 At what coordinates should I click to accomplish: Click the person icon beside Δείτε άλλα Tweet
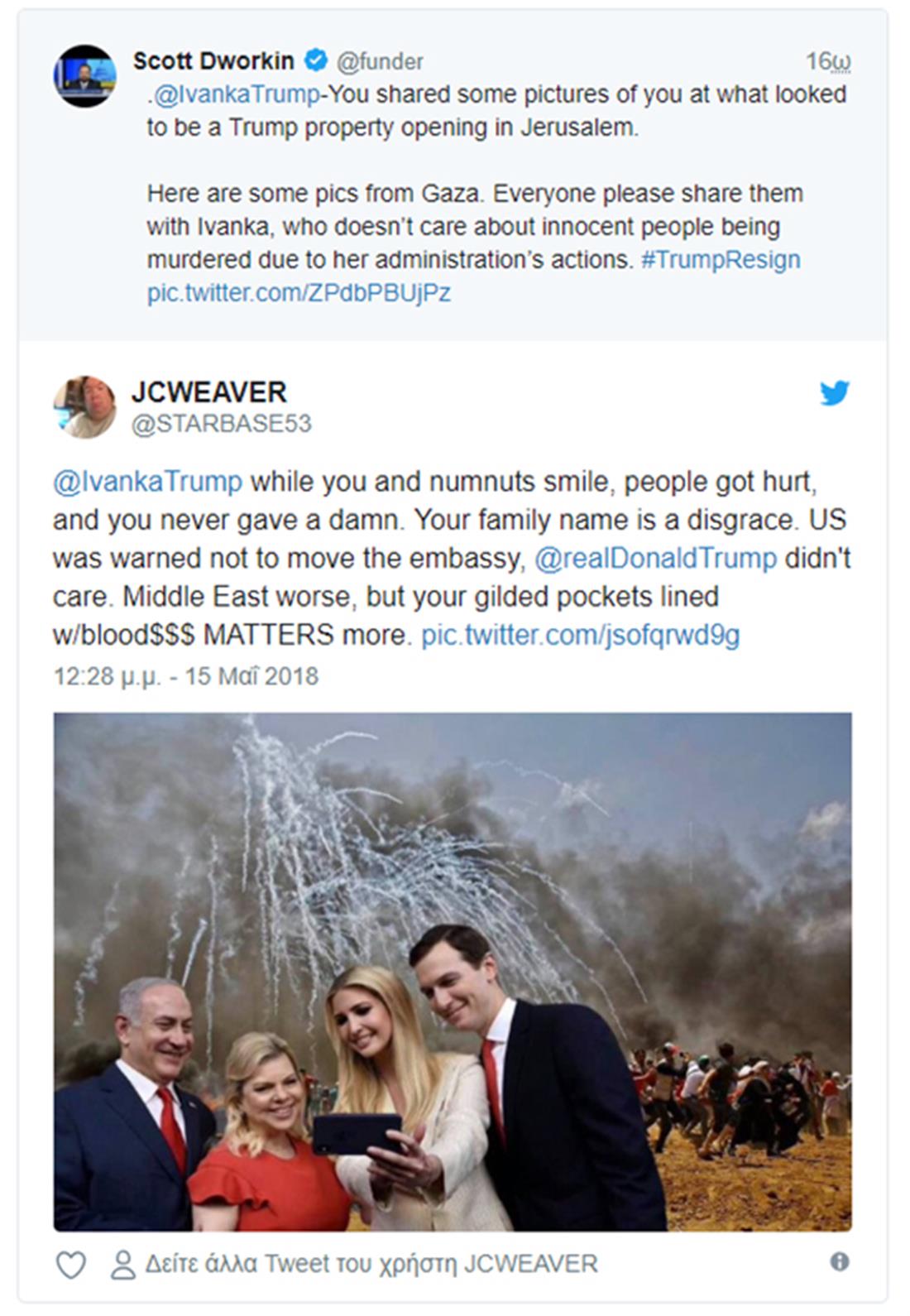(x=123, y=1265)
